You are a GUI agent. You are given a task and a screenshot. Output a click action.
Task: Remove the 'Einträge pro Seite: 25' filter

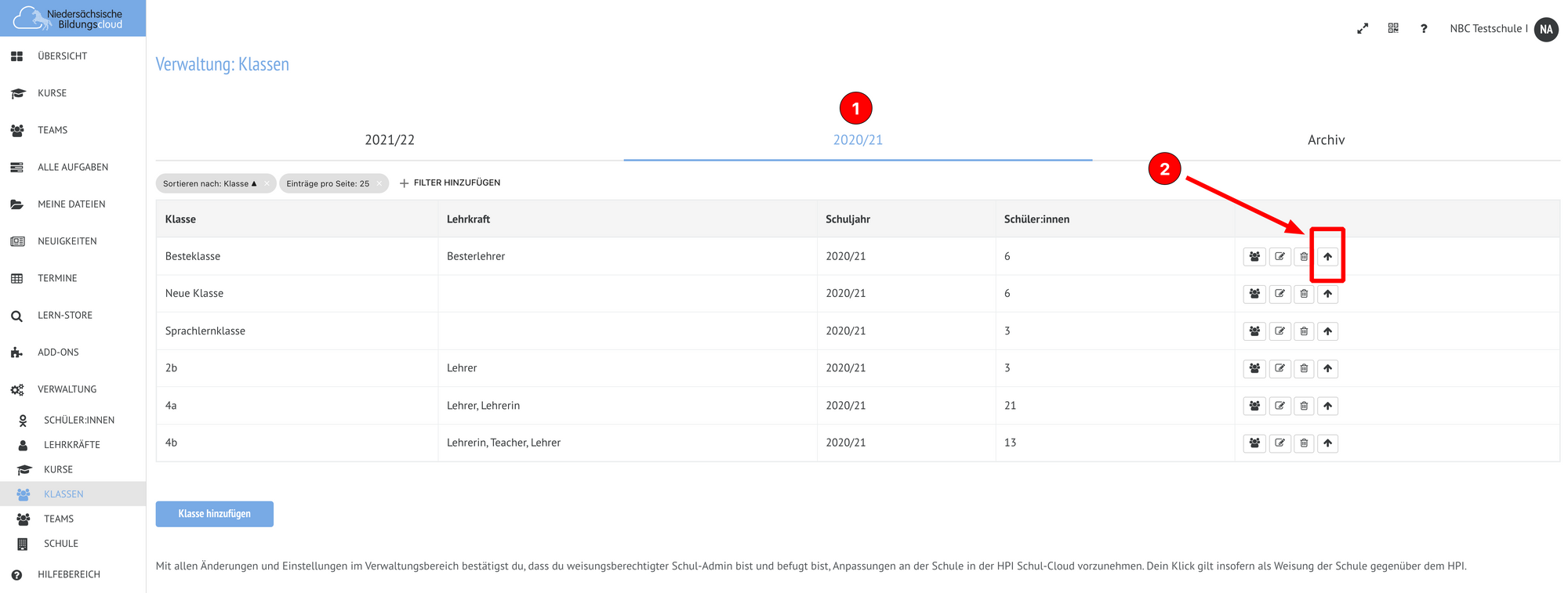(x=379, y=183)
